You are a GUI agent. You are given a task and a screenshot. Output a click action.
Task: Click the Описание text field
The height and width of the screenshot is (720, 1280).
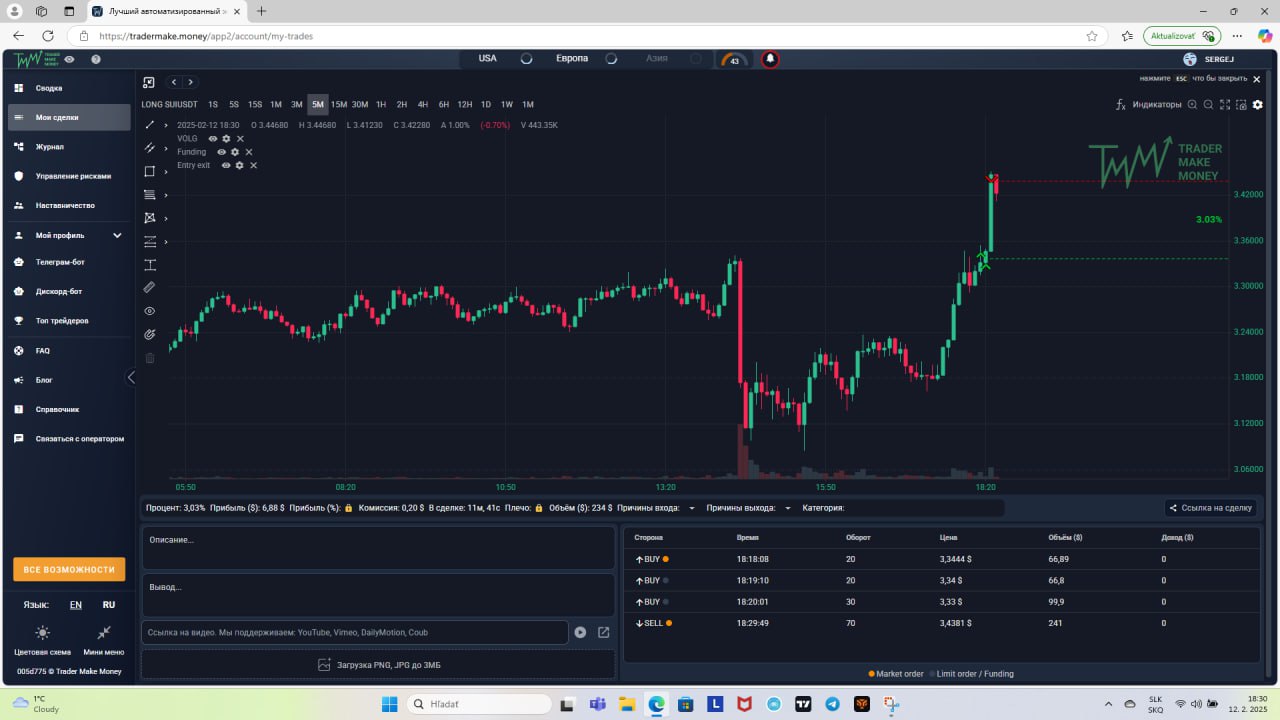click(378, 548)
